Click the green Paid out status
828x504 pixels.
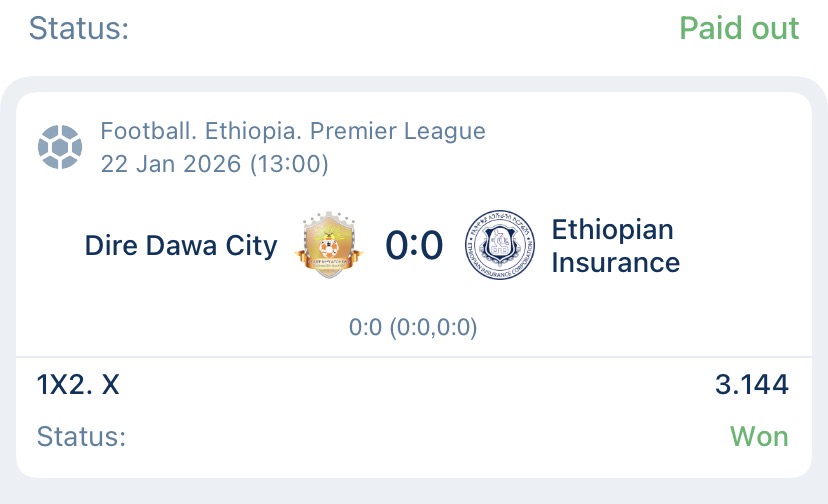pos(739,28)
